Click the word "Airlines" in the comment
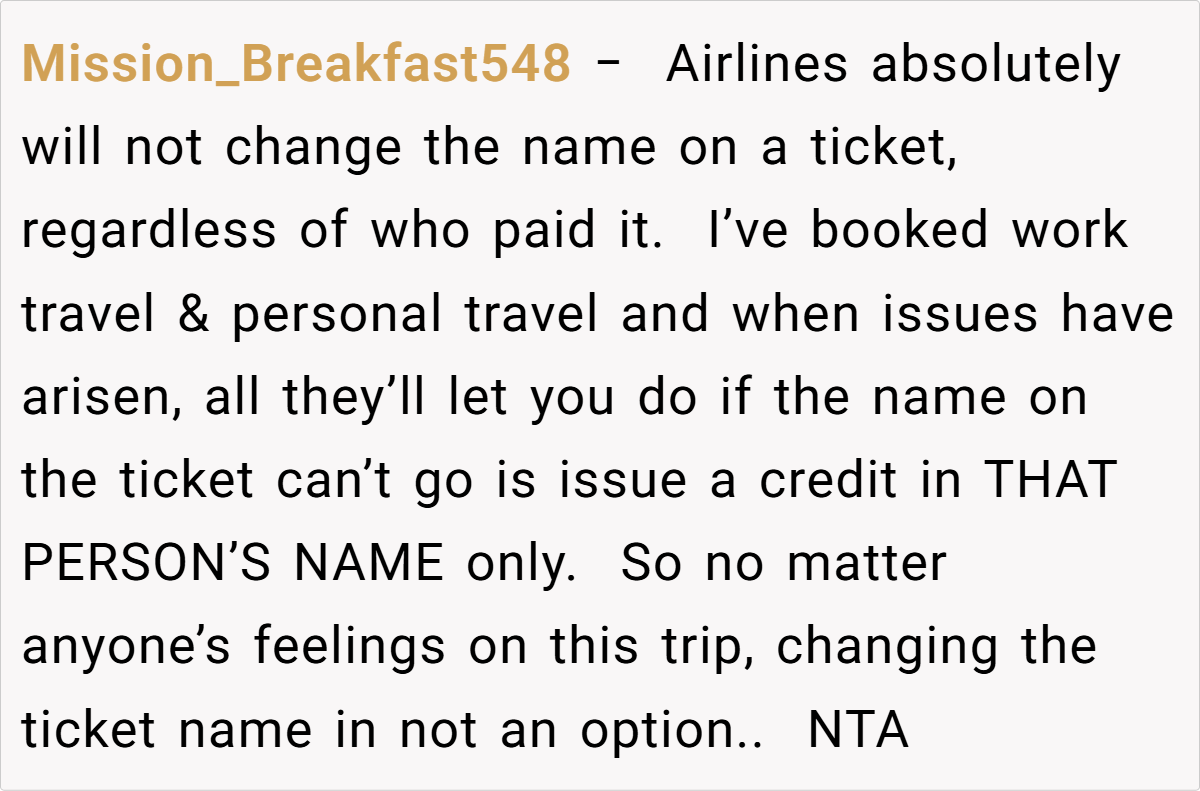The height and width of the screenshot is (791, 1200). [x=757, y=66]
